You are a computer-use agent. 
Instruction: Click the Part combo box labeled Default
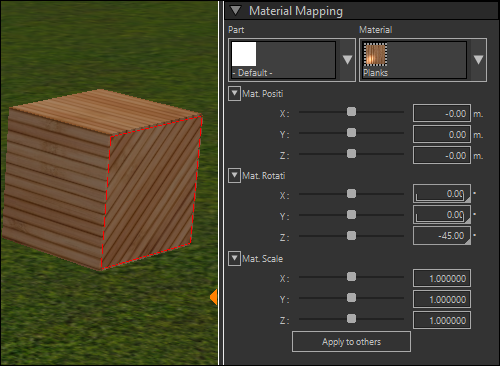click(292, 60)
